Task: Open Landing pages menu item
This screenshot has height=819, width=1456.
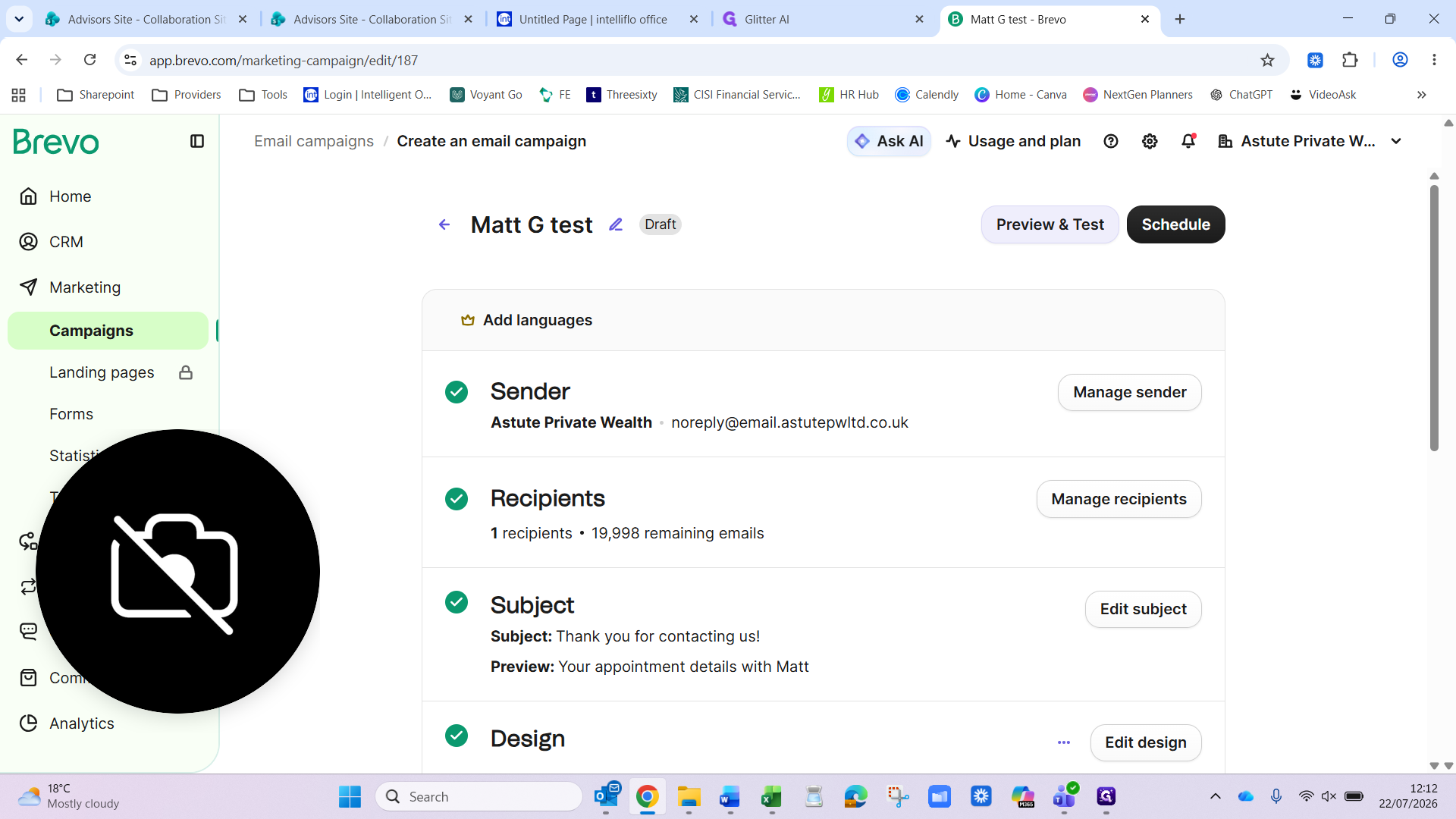Action: (102, 372)
